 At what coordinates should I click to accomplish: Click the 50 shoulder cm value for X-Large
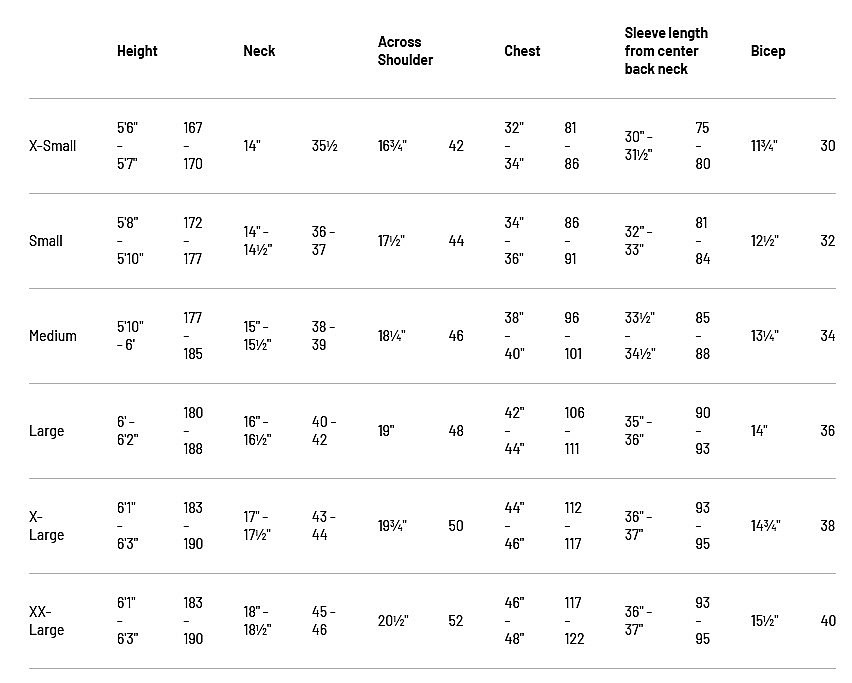(456, 526)
